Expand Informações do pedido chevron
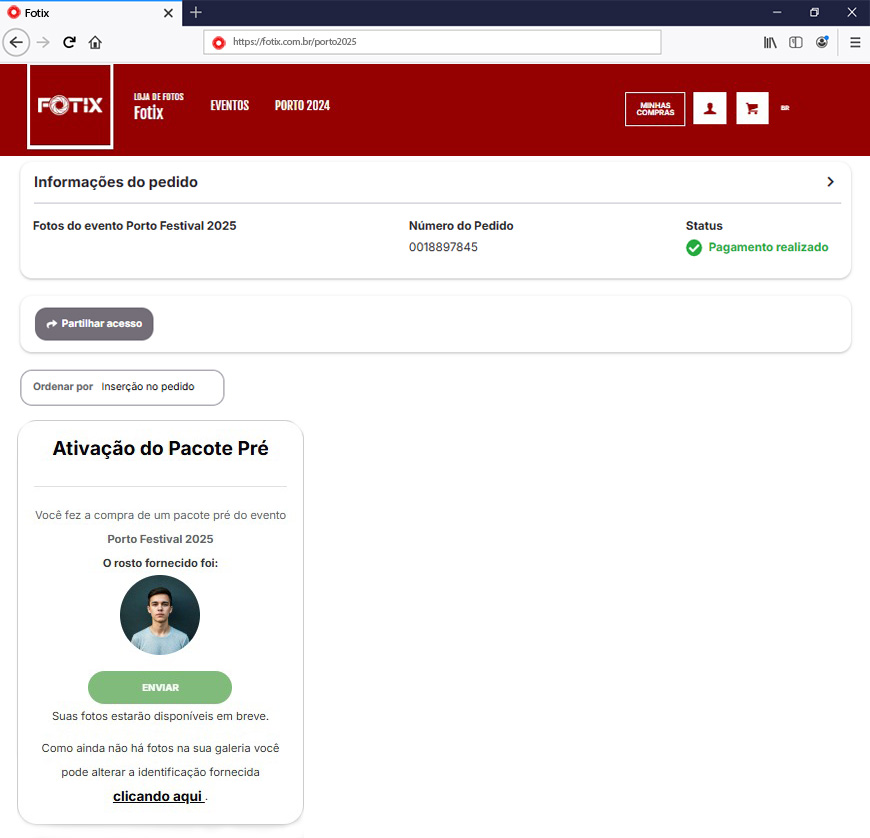The width and height of the screenshot is (870, 838). (830, 182)
